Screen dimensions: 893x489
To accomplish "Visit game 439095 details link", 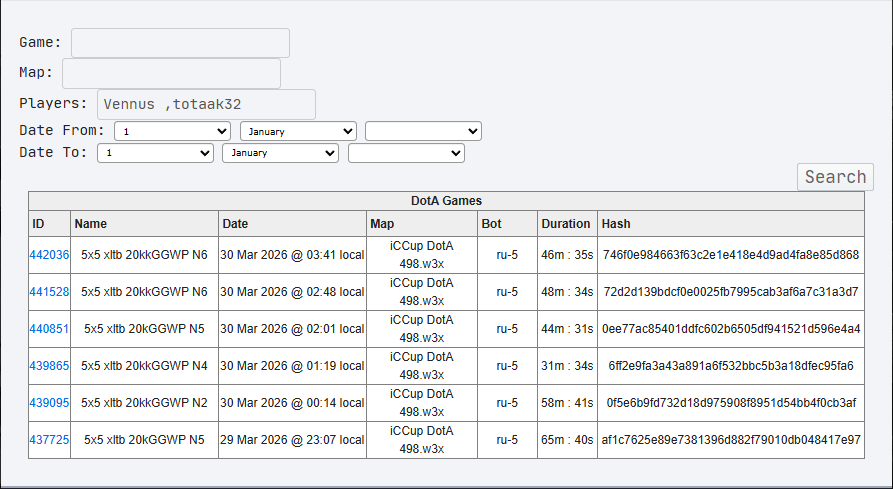I will 49,403.
